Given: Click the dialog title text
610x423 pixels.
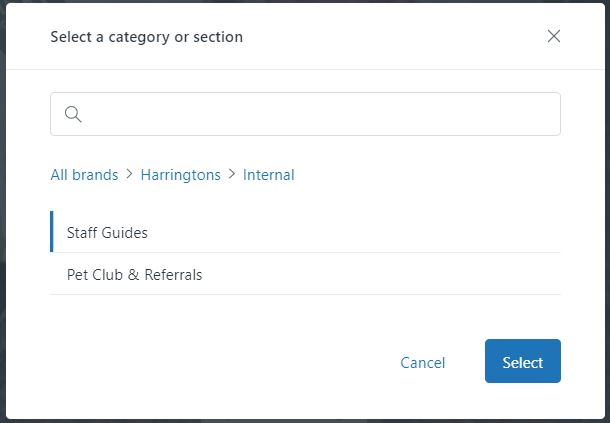Looking at the screenshot, I should pyautogui.click(x=146, y=37).
